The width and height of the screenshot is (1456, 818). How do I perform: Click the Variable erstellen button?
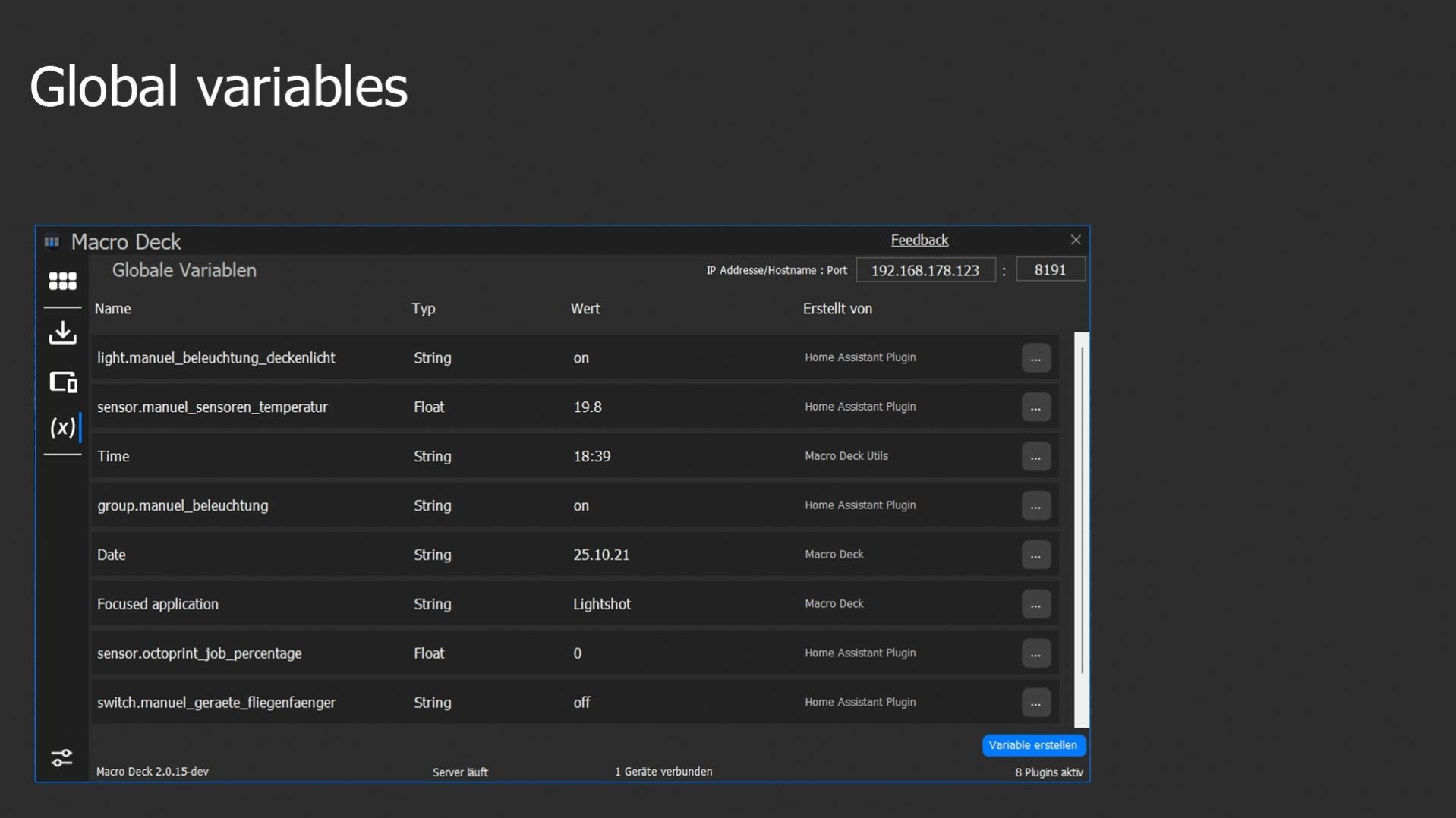(x=1032, y=745)
